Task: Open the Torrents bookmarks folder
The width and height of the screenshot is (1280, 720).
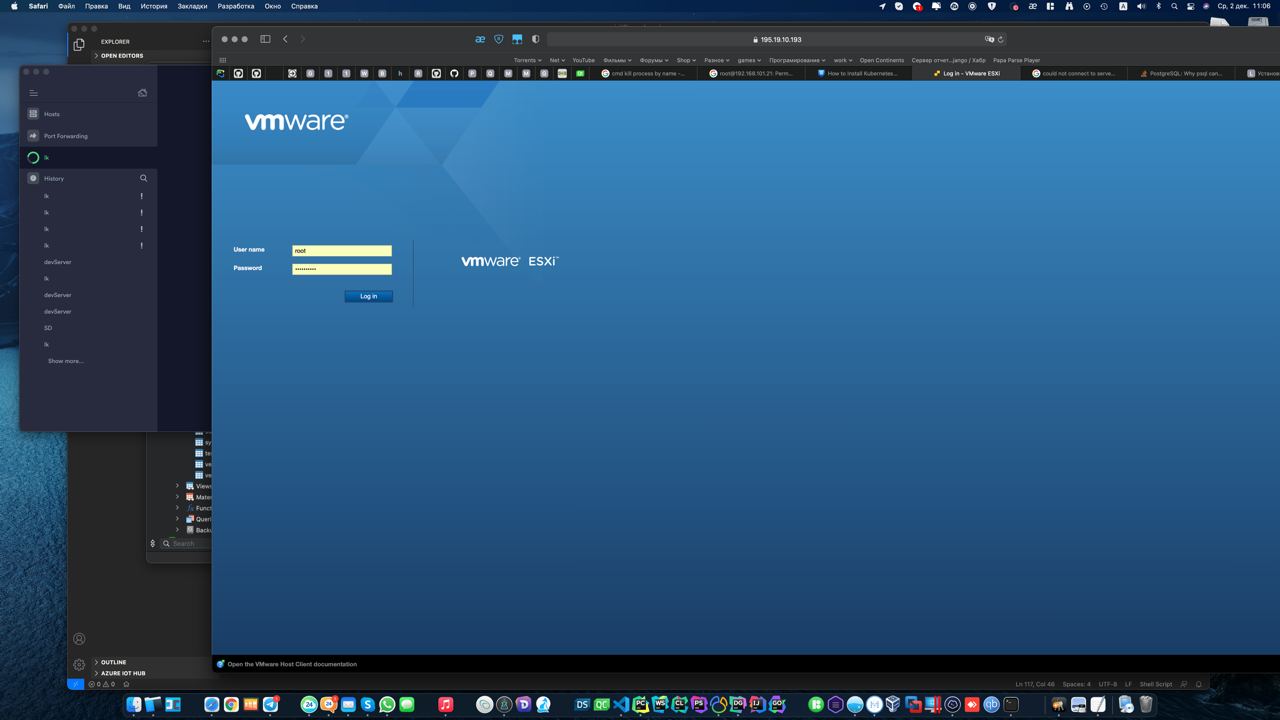Action: (528, 60)
